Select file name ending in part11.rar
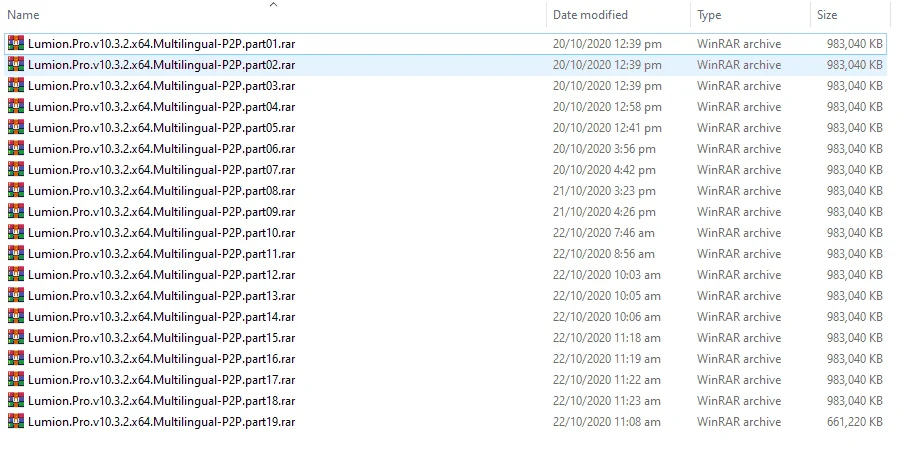The image size is (923, 472). tap(161, 254)
